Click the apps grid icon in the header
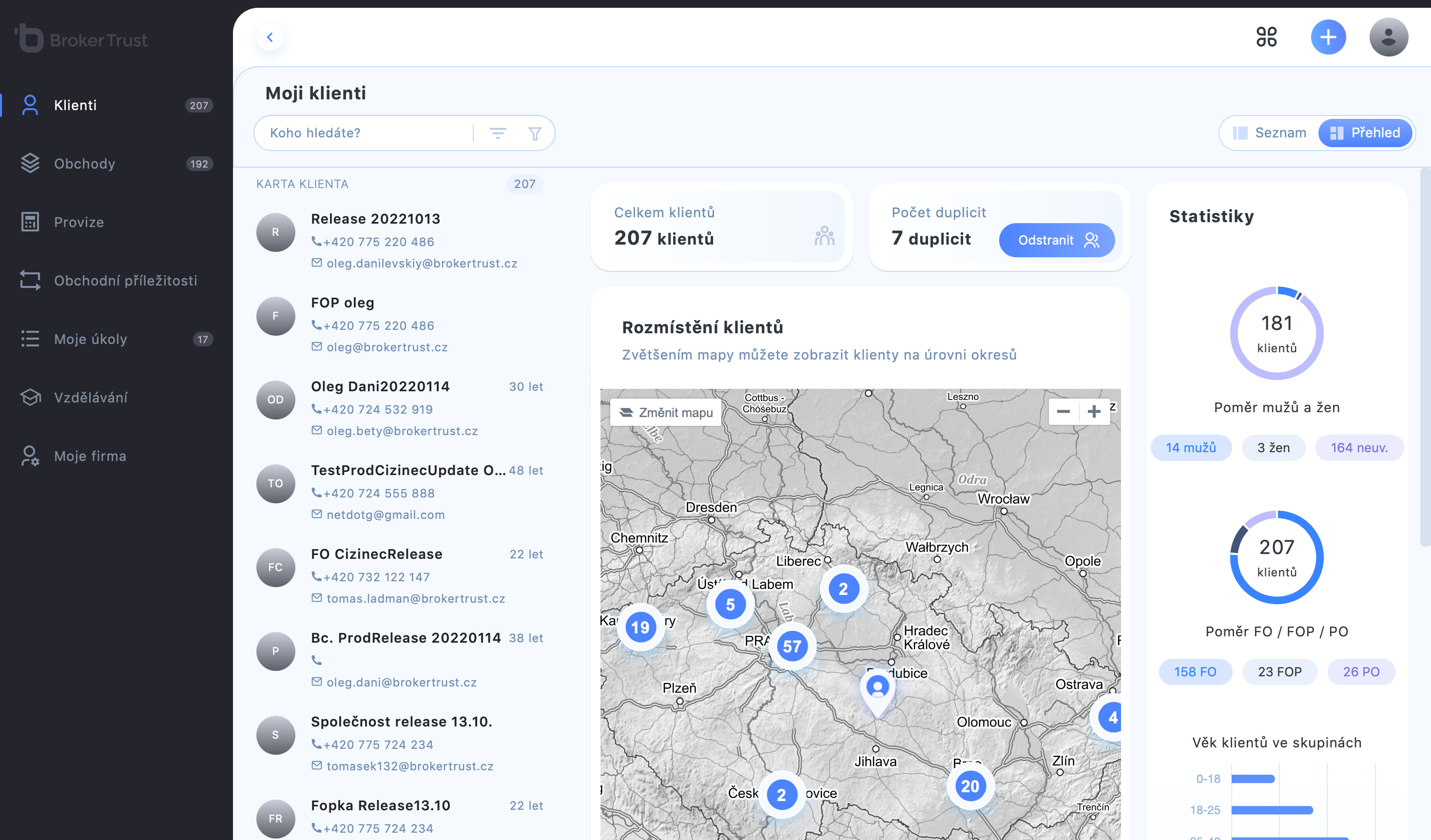Viewport: 1431px width, 840px height. point(1266,37)
